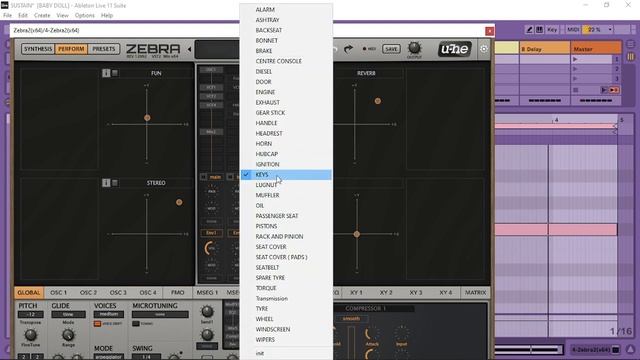Open the Mode arpeggiator dropdown

tap(109, 357)
